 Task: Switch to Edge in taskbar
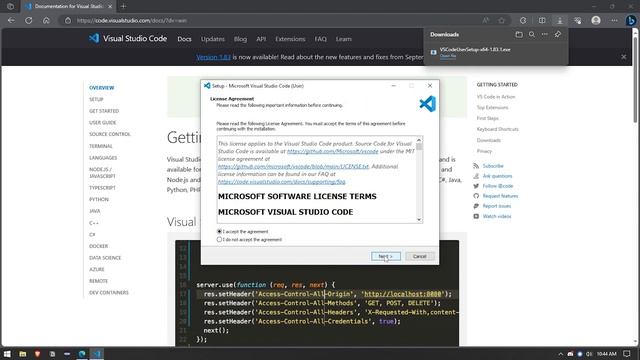82,354
